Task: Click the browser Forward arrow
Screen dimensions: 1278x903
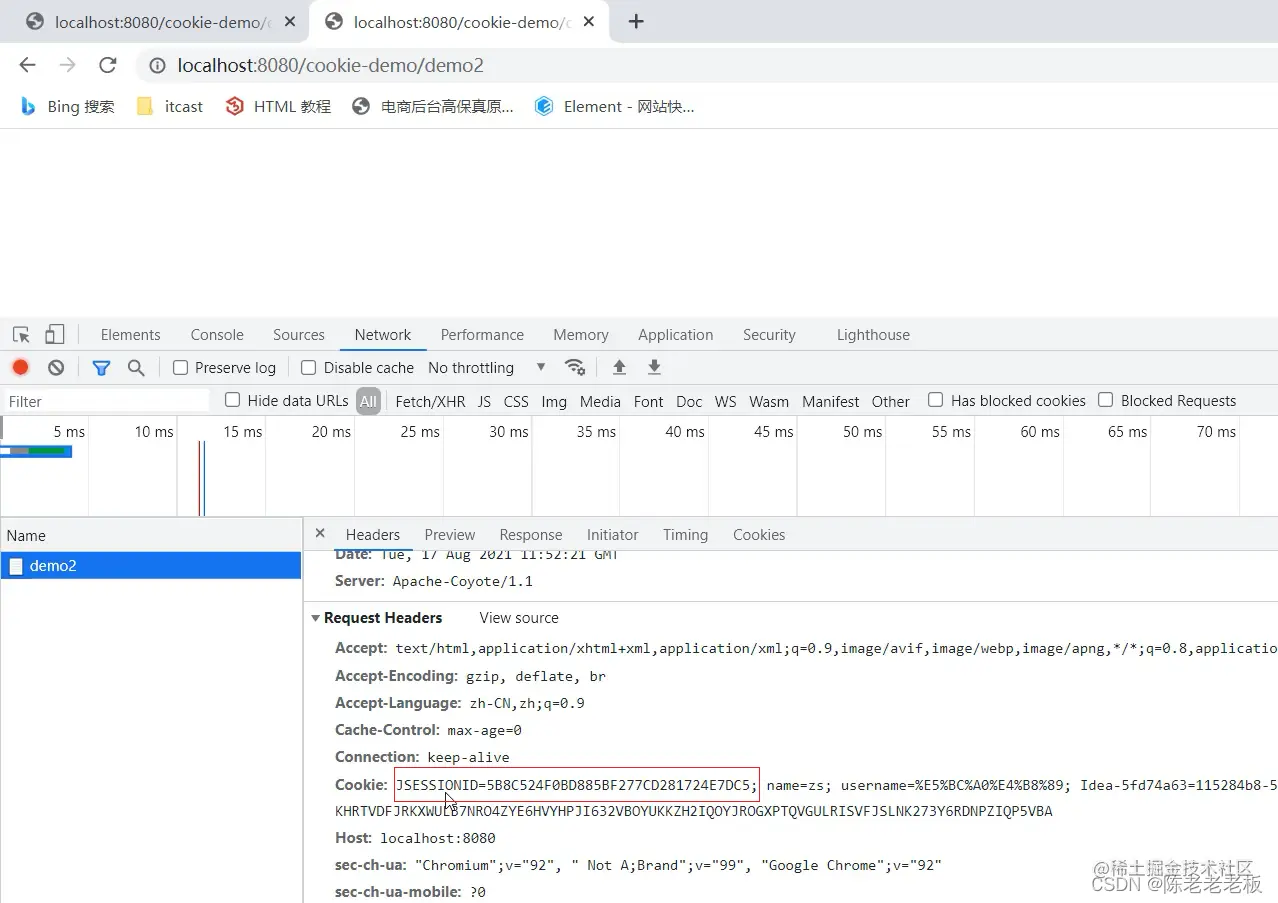Action: point(67,65)
